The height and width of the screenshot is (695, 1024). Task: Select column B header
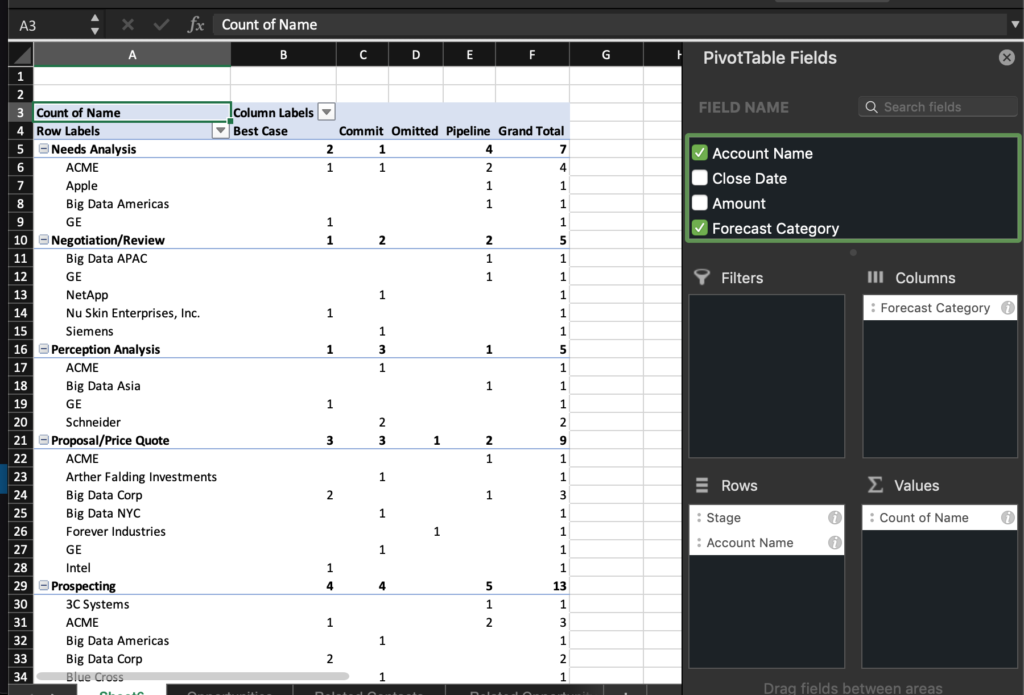[283, 55]
